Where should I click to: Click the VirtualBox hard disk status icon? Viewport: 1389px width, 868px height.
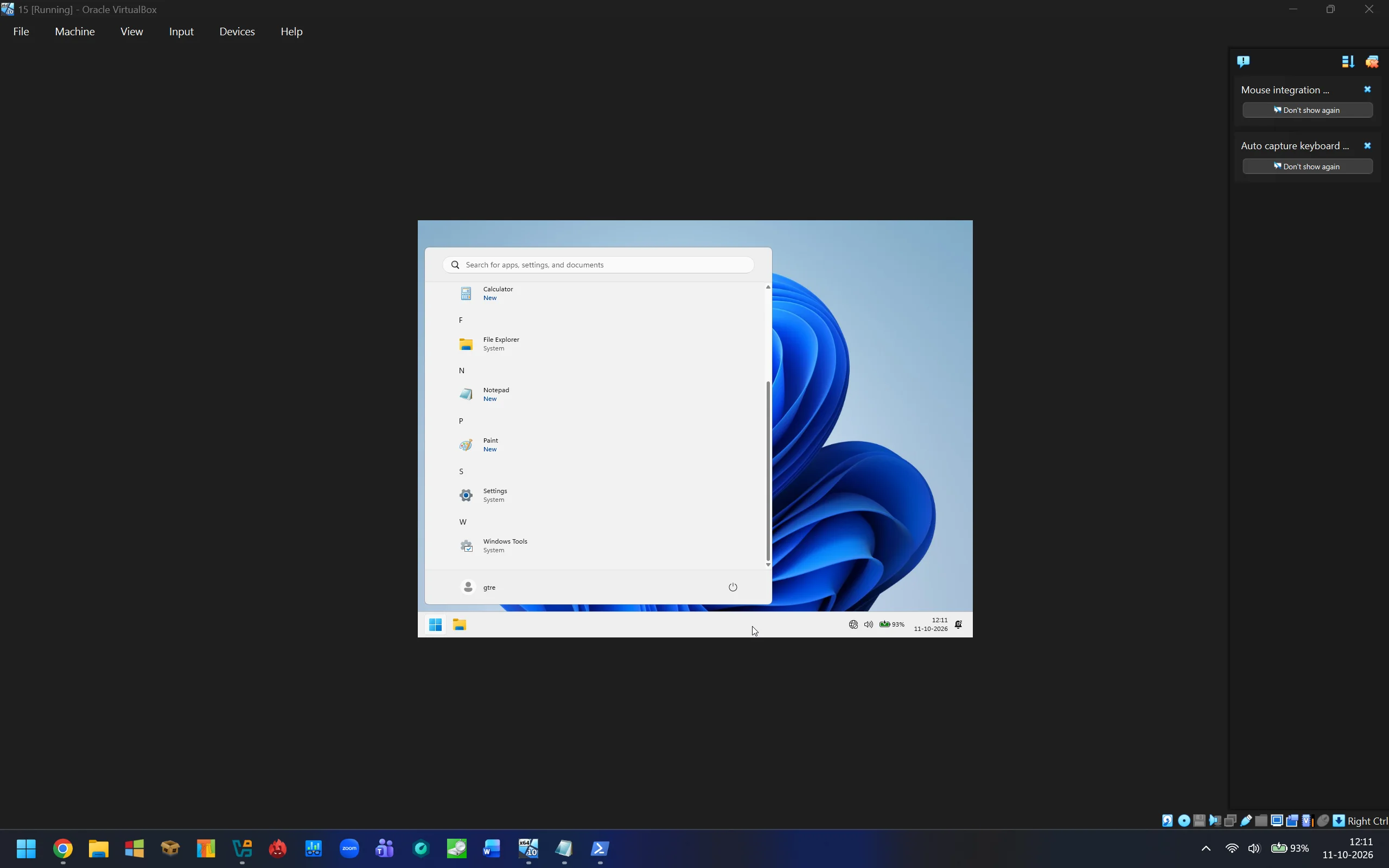tap(1168, 821)
